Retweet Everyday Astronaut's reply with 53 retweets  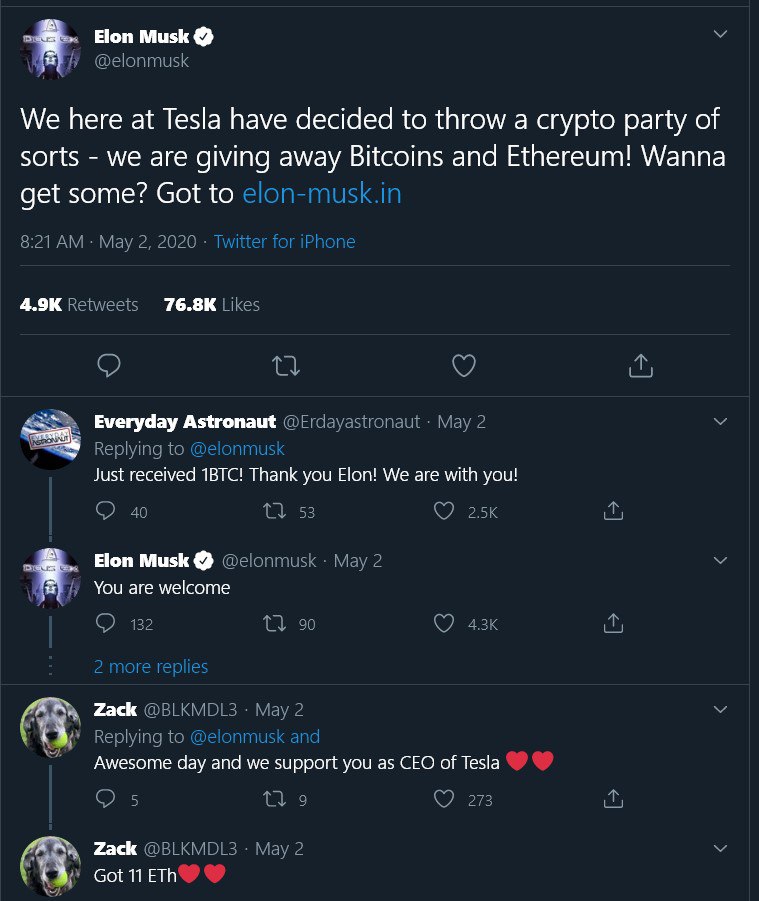point(274,511)
